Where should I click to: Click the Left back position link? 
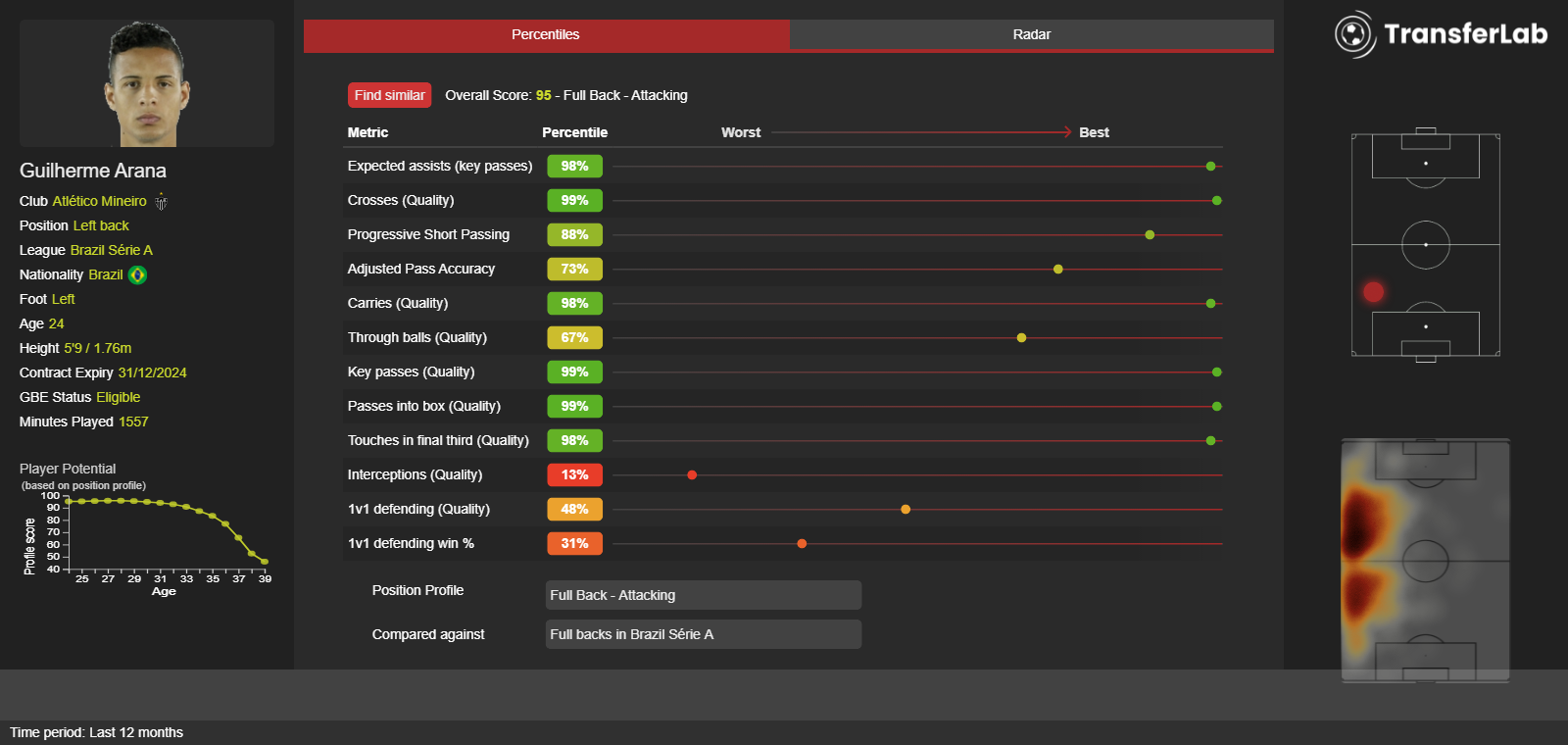(101, 225)
